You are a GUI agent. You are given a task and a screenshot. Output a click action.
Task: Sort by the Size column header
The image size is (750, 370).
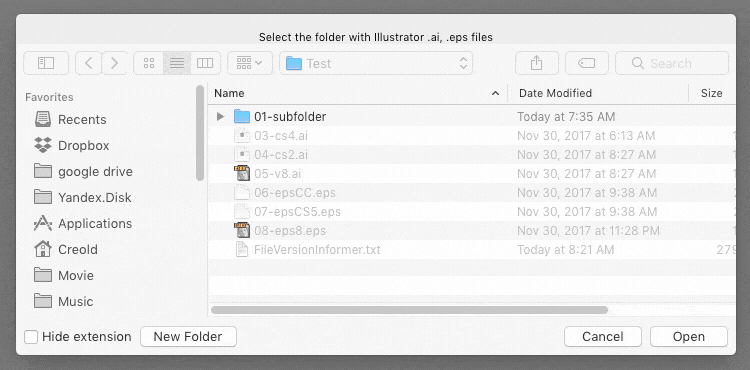(712, 93)
